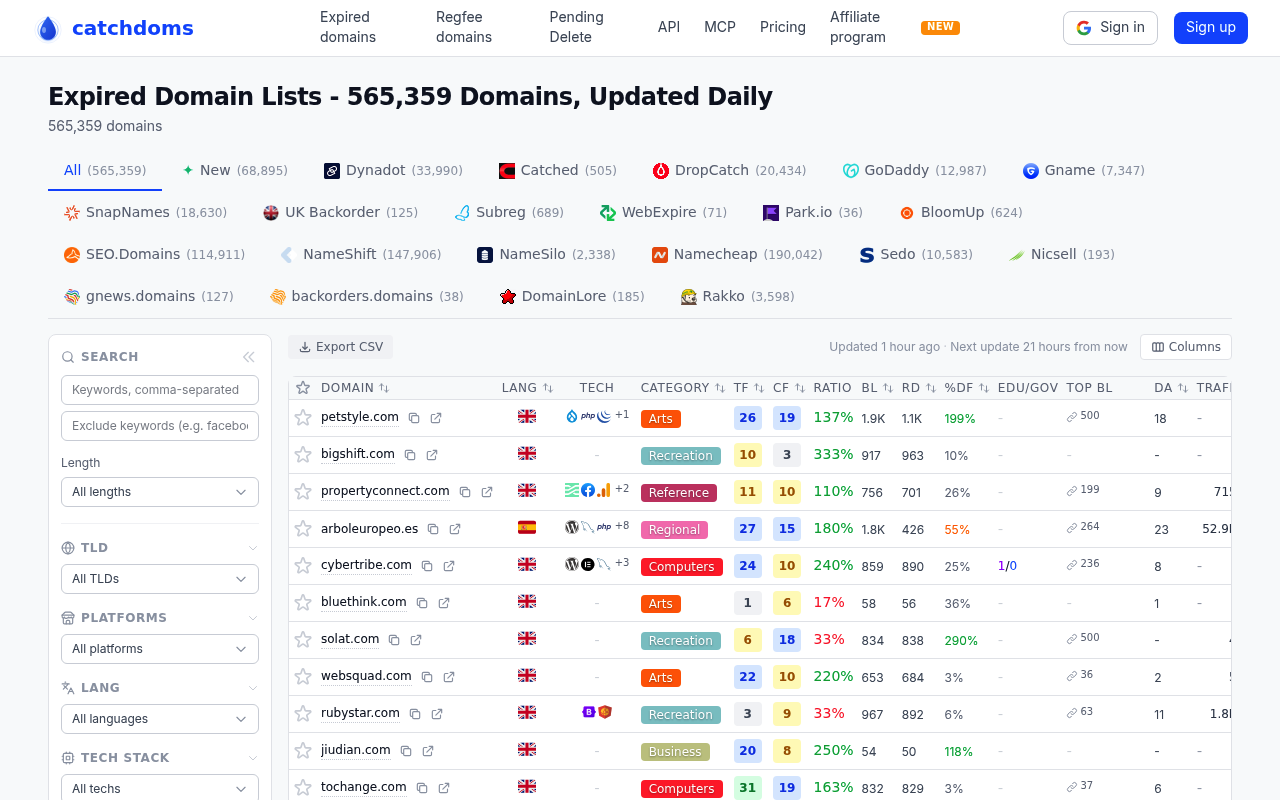The height and width of the screenshot is (800, 1280).
Task: Click the Sign up button
Action: (1211, 28)
